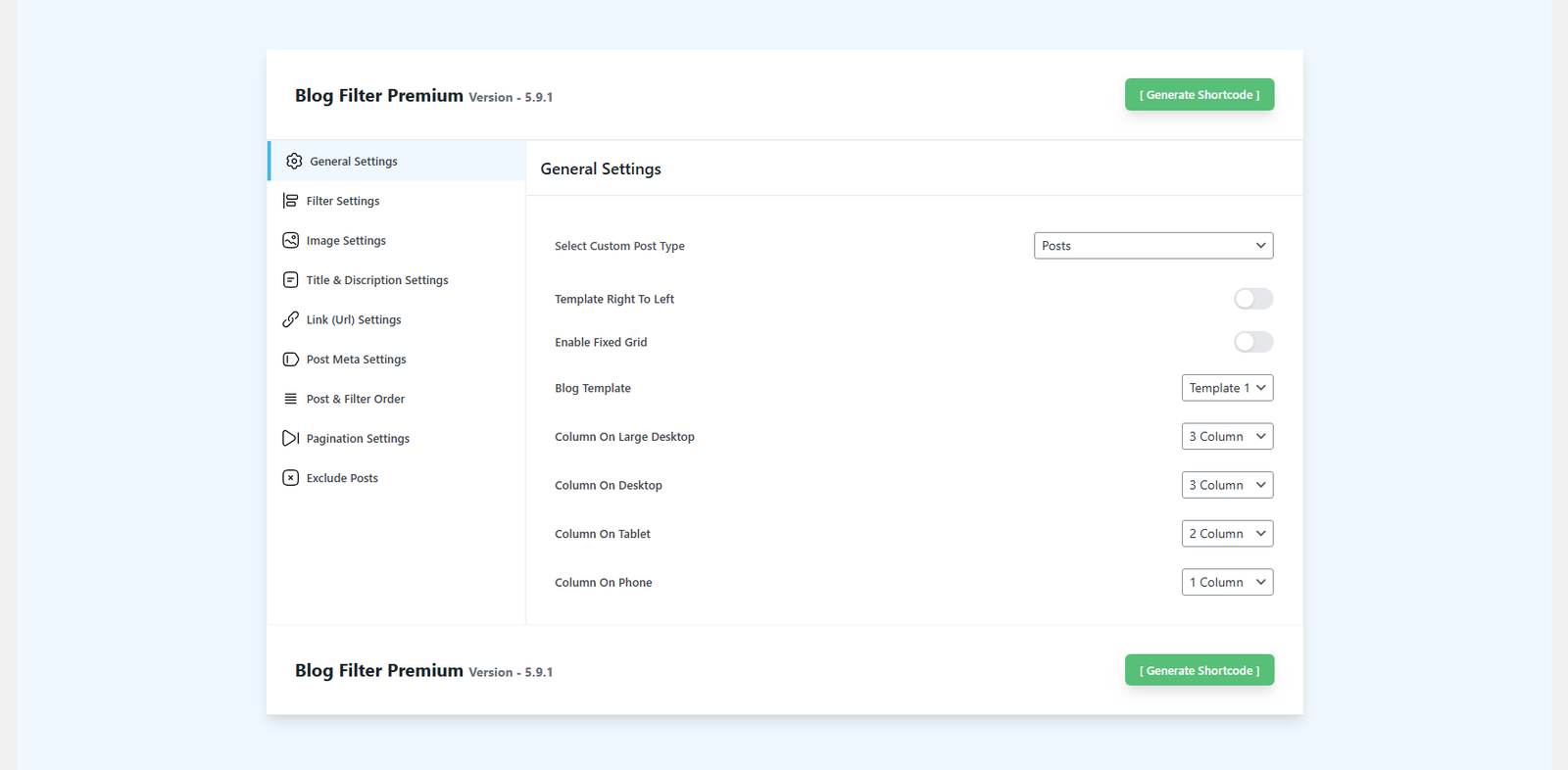1568x770 pixels.
Task: Click the Pagination Settings play icon
Action: coord(290,438)
